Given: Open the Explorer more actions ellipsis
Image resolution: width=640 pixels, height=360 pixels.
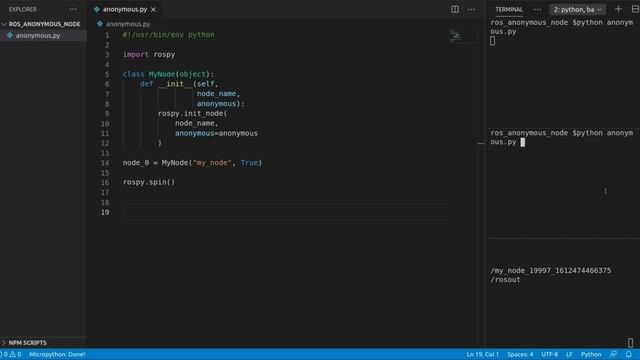Looking at the screenshot, I should (73, 9).
